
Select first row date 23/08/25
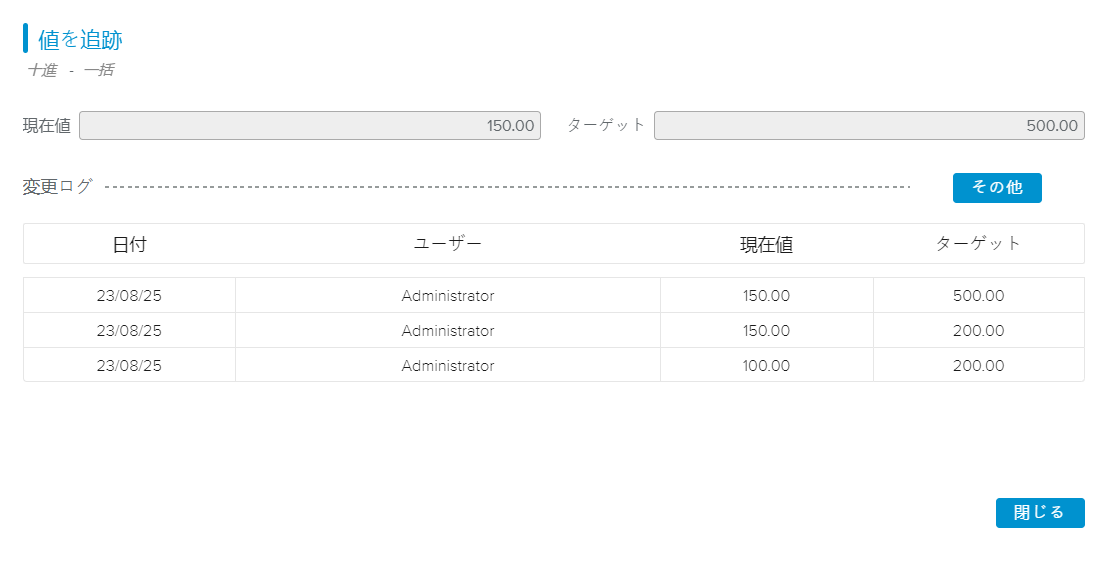(129, 296)
